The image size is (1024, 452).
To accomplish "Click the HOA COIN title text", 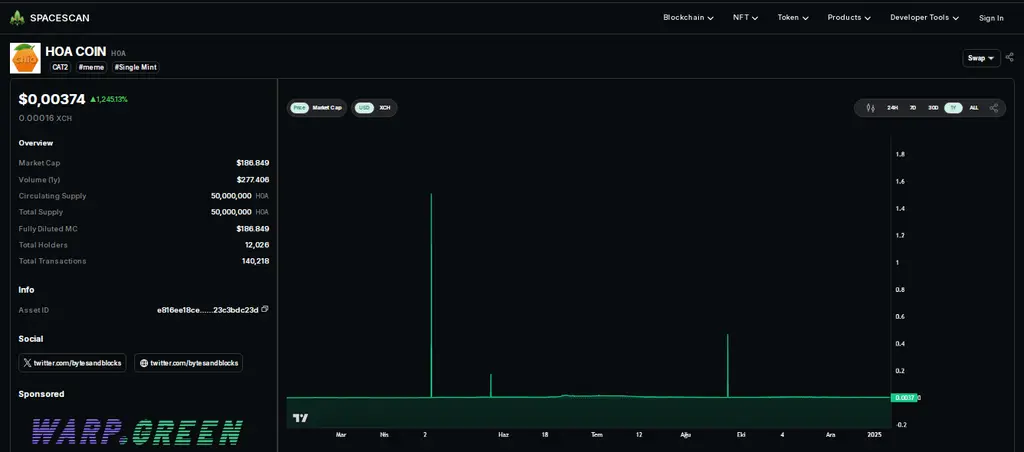I will pos(76,52).
